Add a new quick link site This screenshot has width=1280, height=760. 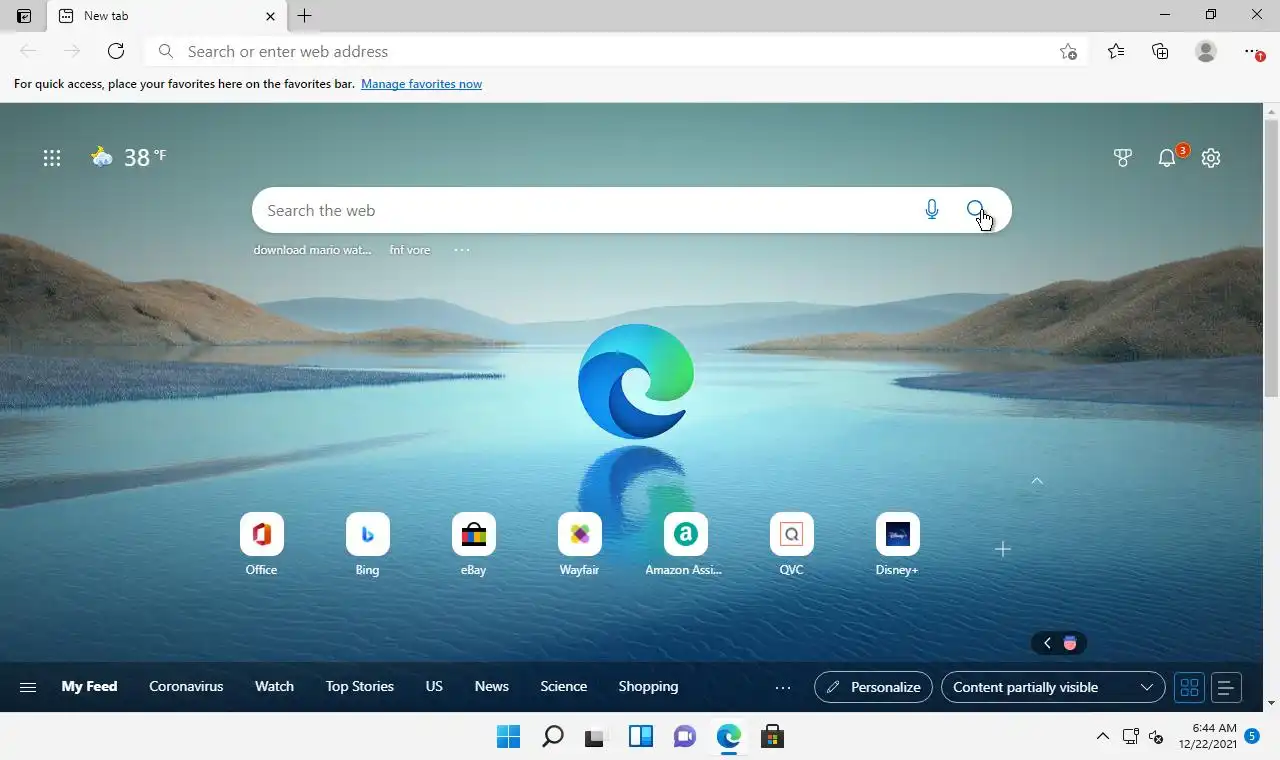[x=1003, y=549]
